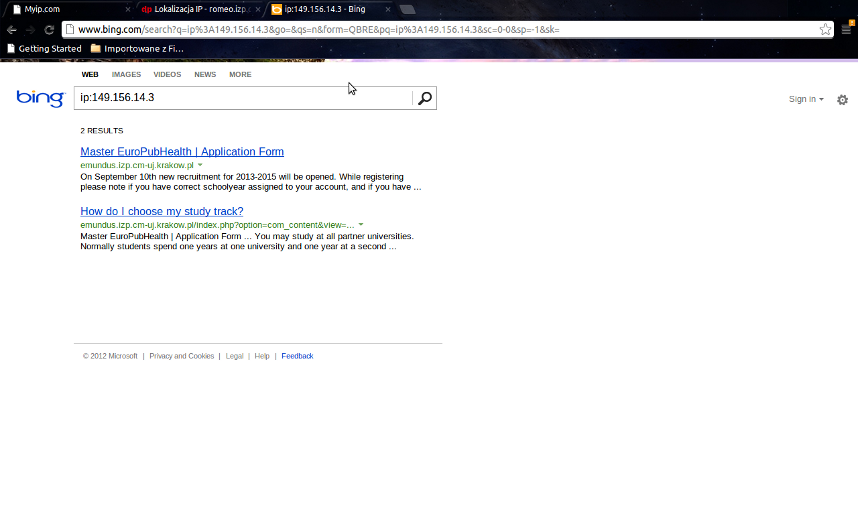Close the Myip.com tab
The height and width of the screenshot is (520, 858).
[128, 9]
